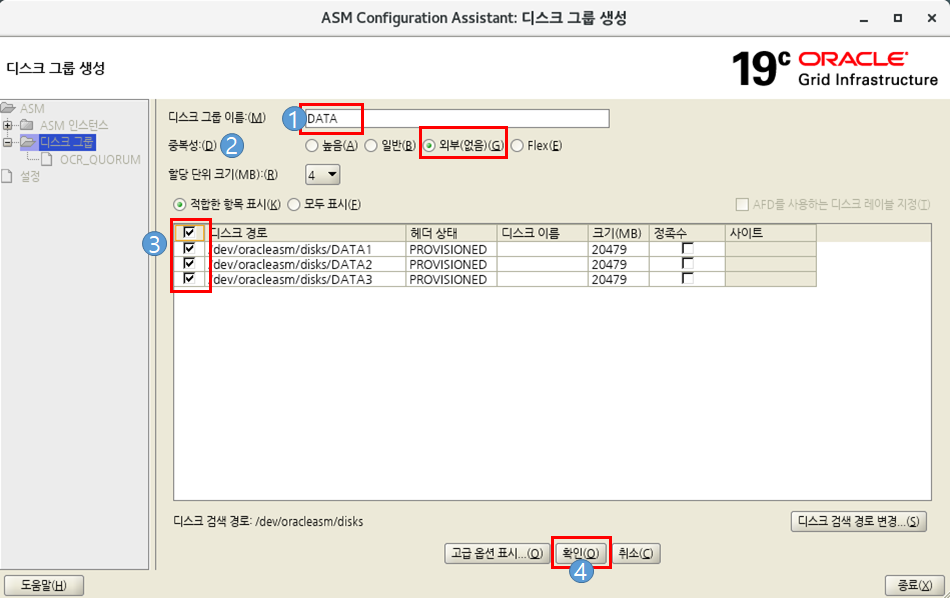Close the ASM Configuration Assistant window
950x600 pixels.
coord(932,18)
